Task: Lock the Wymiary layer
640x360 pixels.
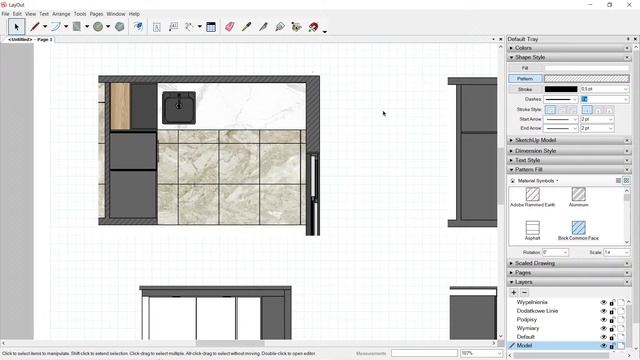Action: pos(612,328)
